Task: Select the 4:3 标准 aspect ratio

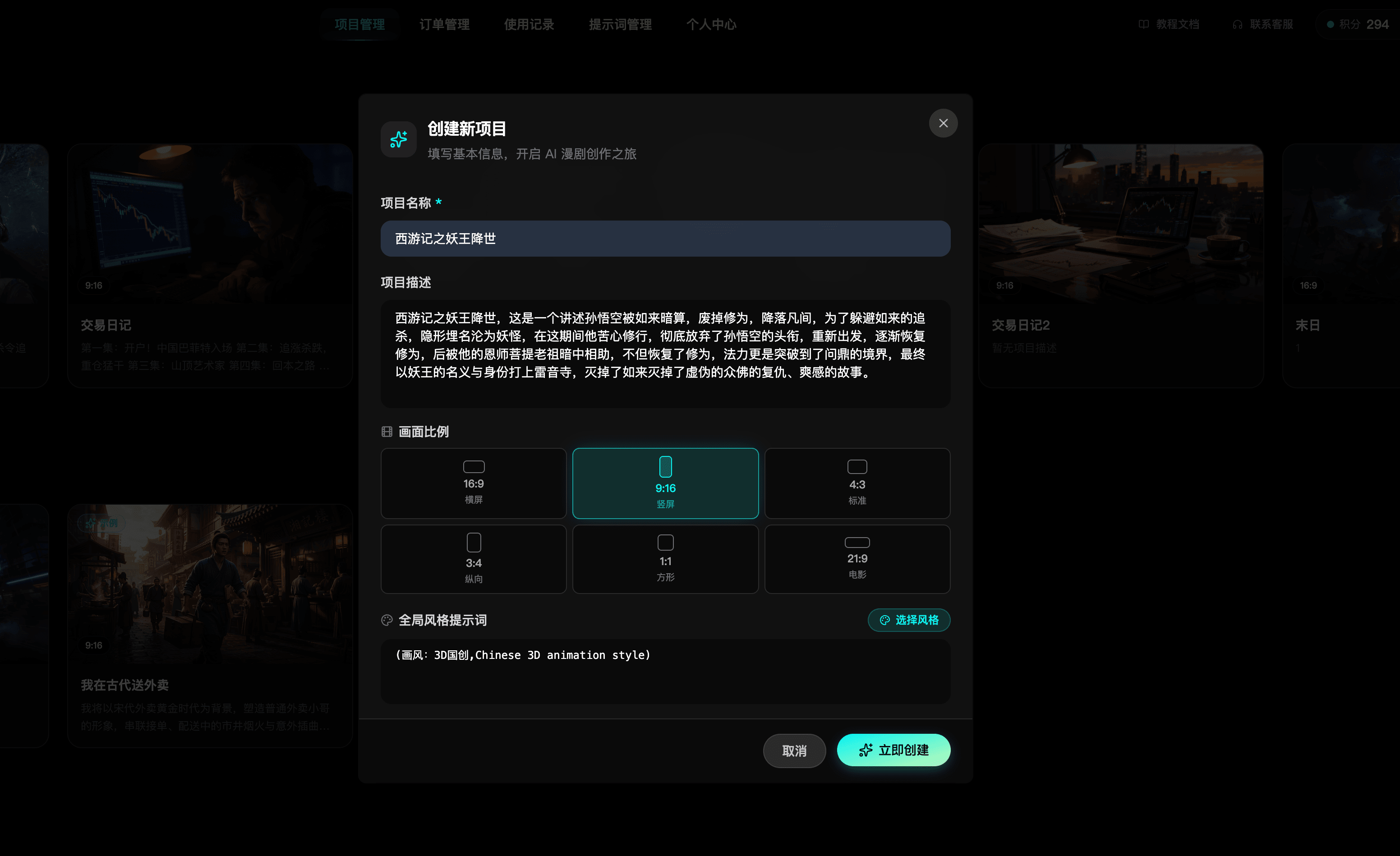Action: click(857, 483)
